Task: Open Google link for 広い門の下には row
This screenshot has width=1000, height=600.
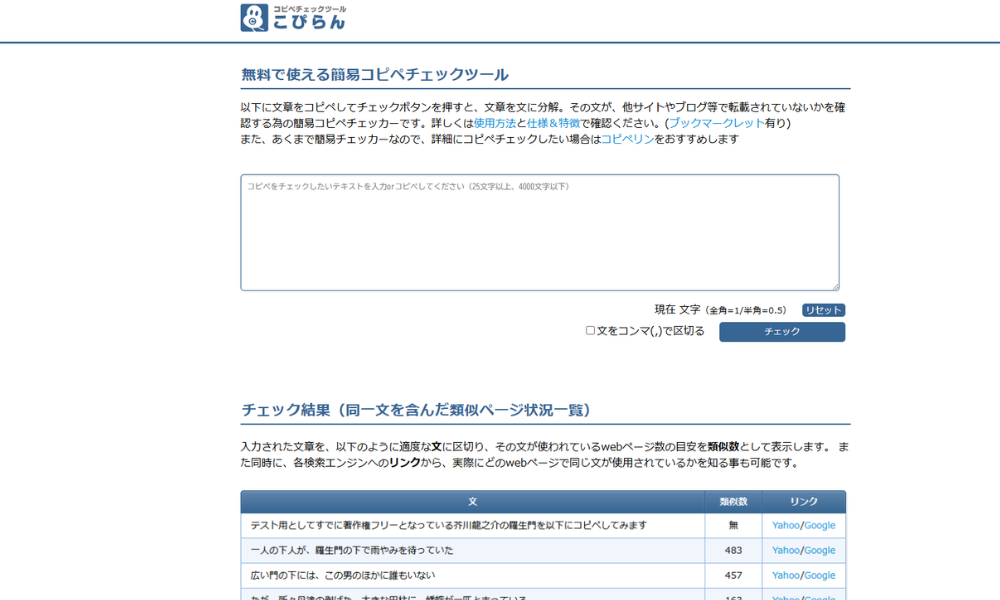Action: [820, 575]
